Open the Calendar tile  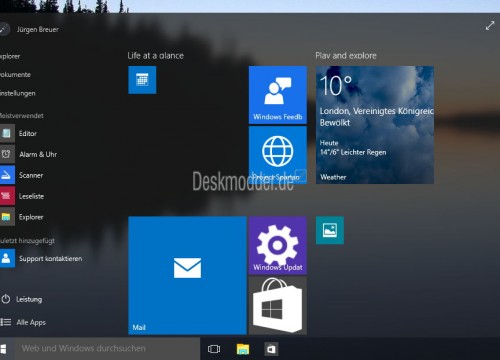[x=142, y=80]
